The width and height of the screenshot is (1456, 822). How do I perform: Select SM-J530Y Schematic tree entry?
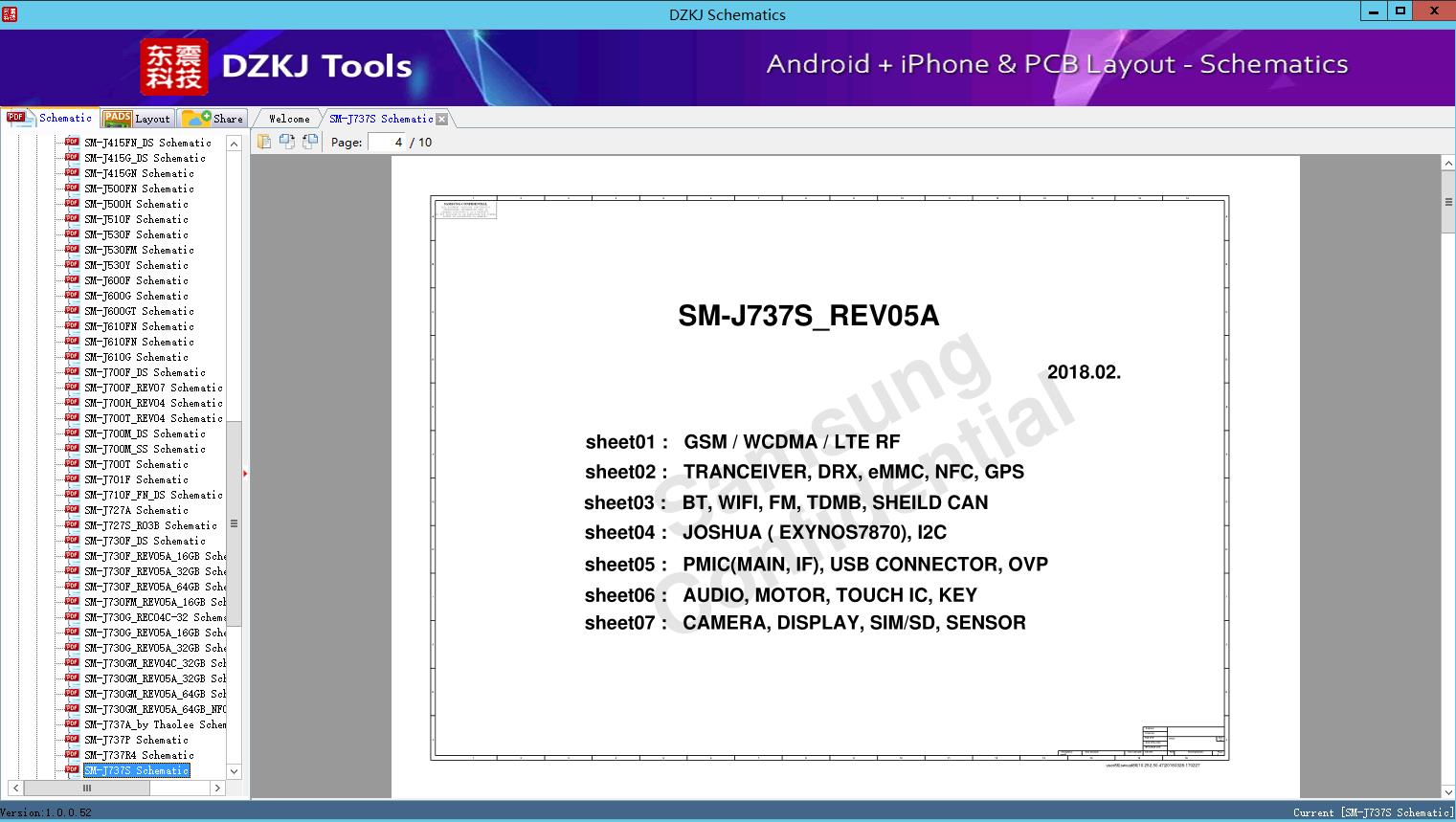tap(136, 265)
